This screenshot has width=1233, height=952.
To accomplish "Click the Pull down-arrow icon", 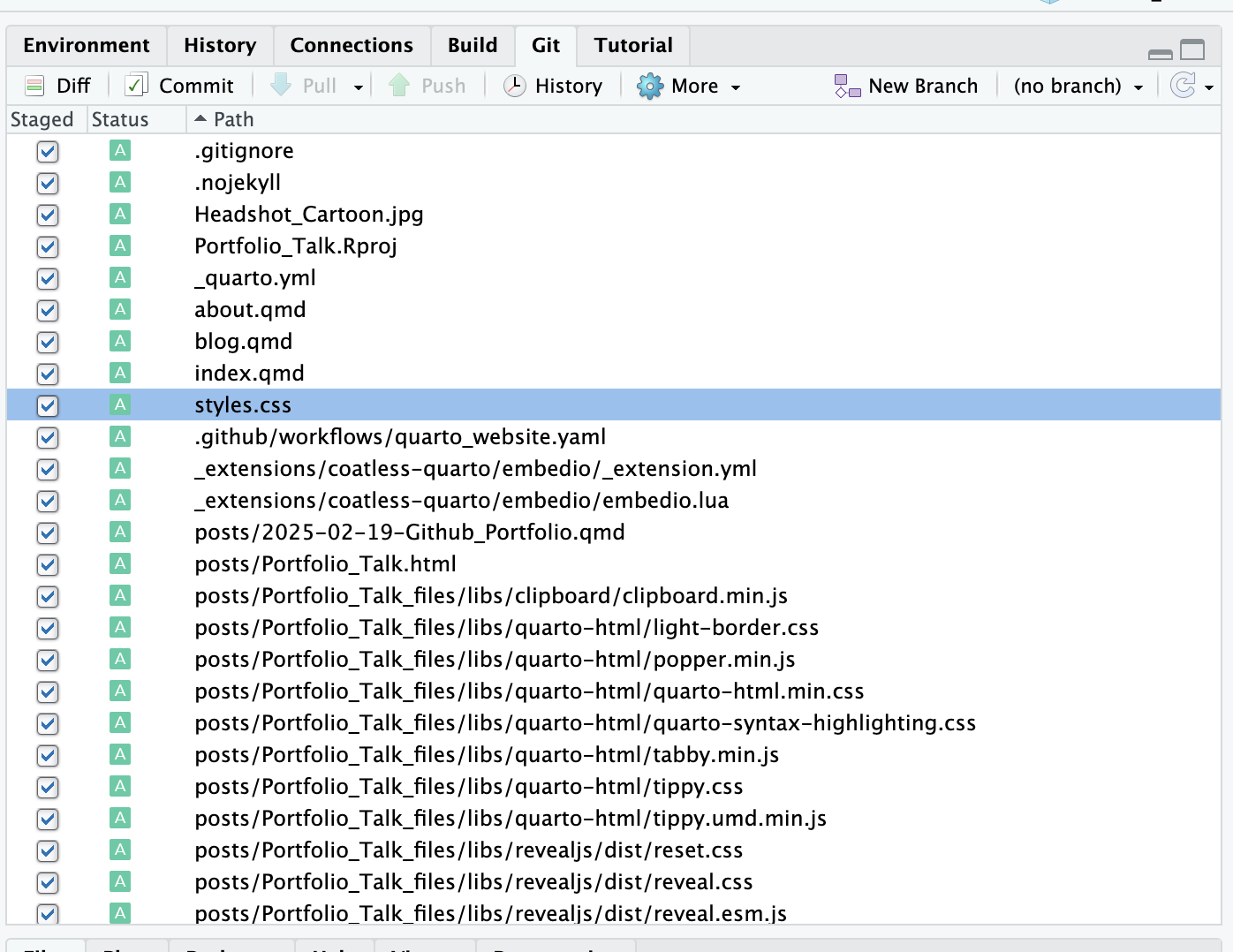I will [281, 86].
